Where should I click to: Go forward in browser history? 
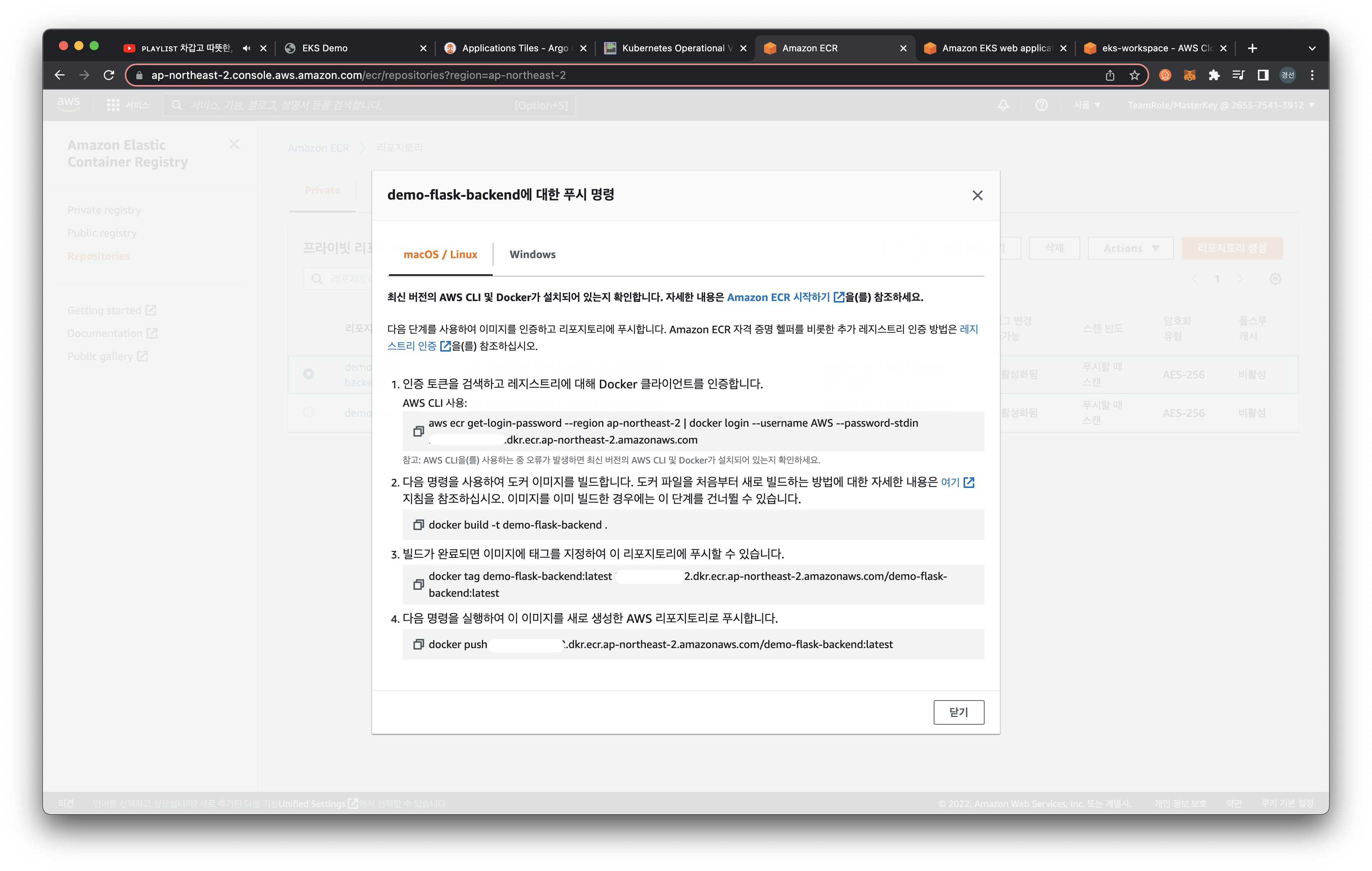[x=84, y=75]
